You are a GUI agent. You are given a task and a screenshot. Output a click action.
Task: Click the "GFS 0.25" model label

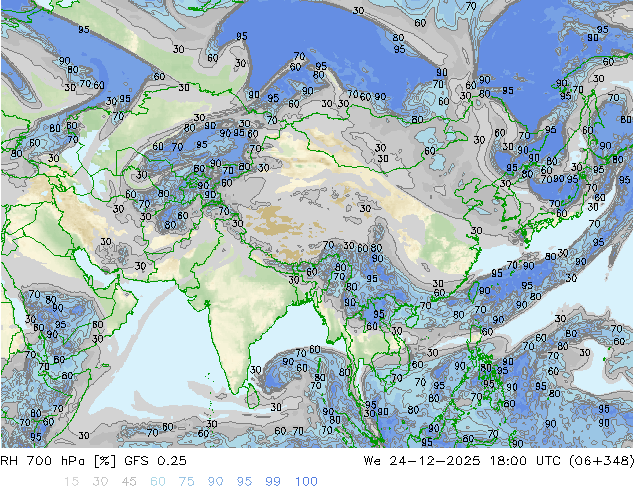[x=155, y=461]
